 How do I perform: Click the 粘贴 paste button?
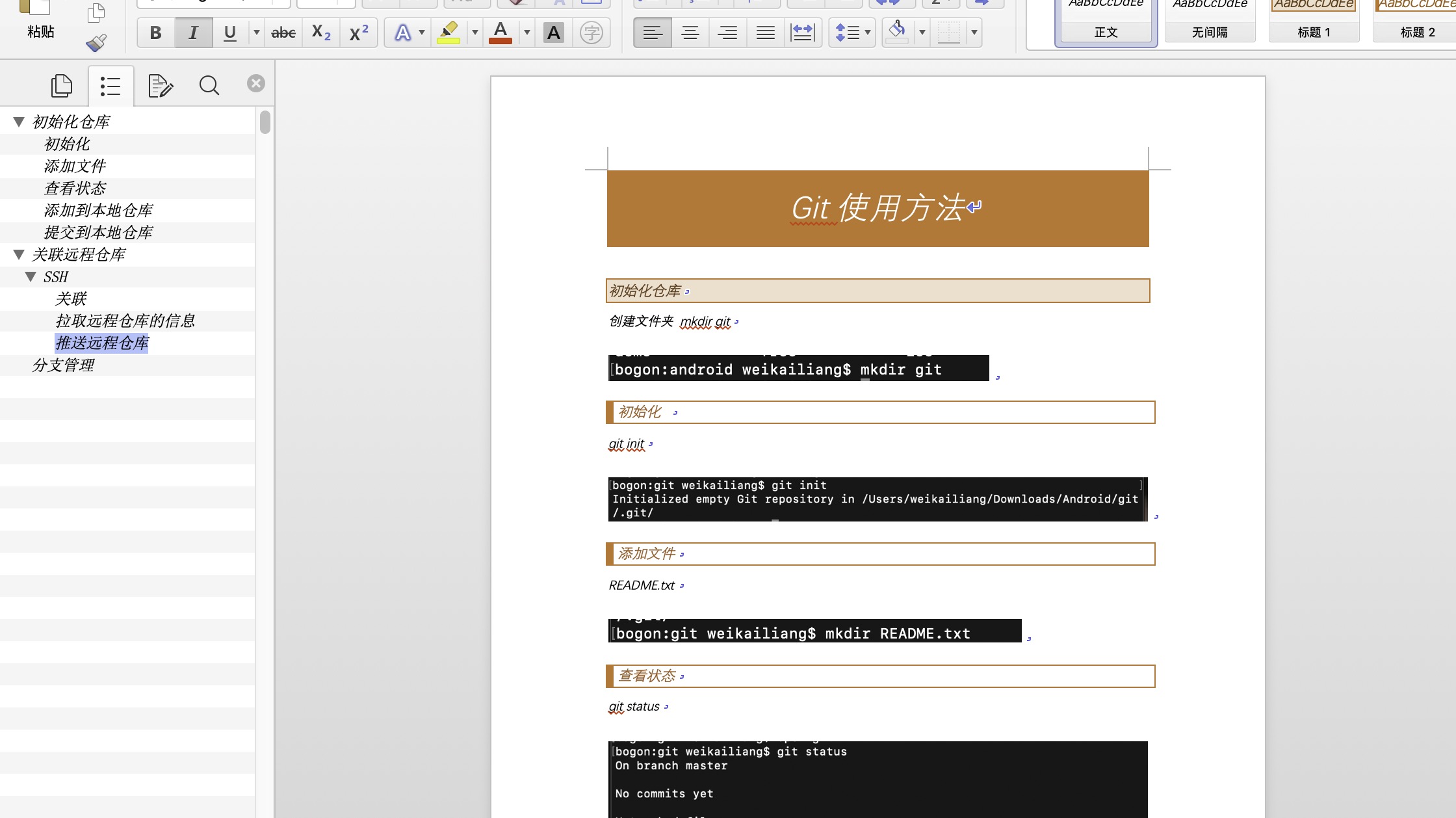40,20
